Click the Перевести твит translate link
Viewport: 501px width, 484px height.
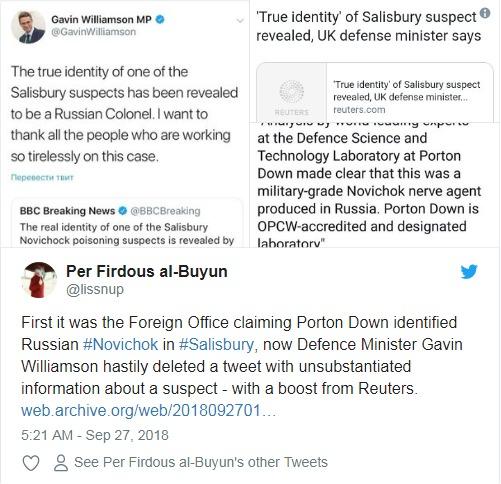point(42,177)
